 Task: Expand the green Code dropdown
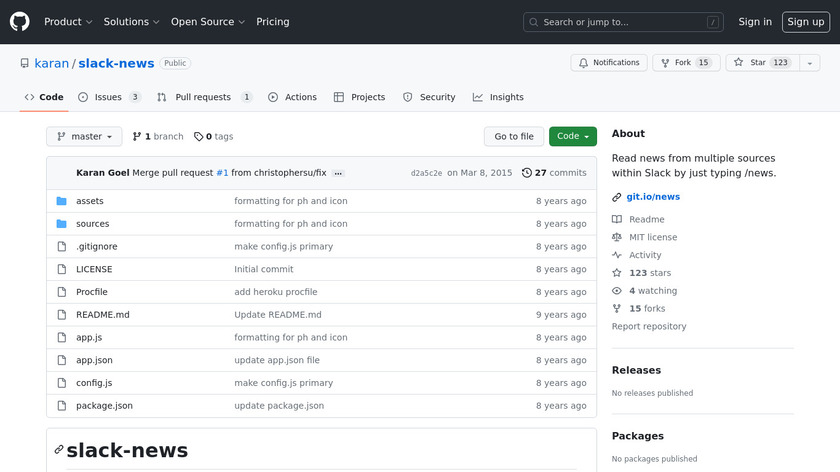click(x=572, y=137)
